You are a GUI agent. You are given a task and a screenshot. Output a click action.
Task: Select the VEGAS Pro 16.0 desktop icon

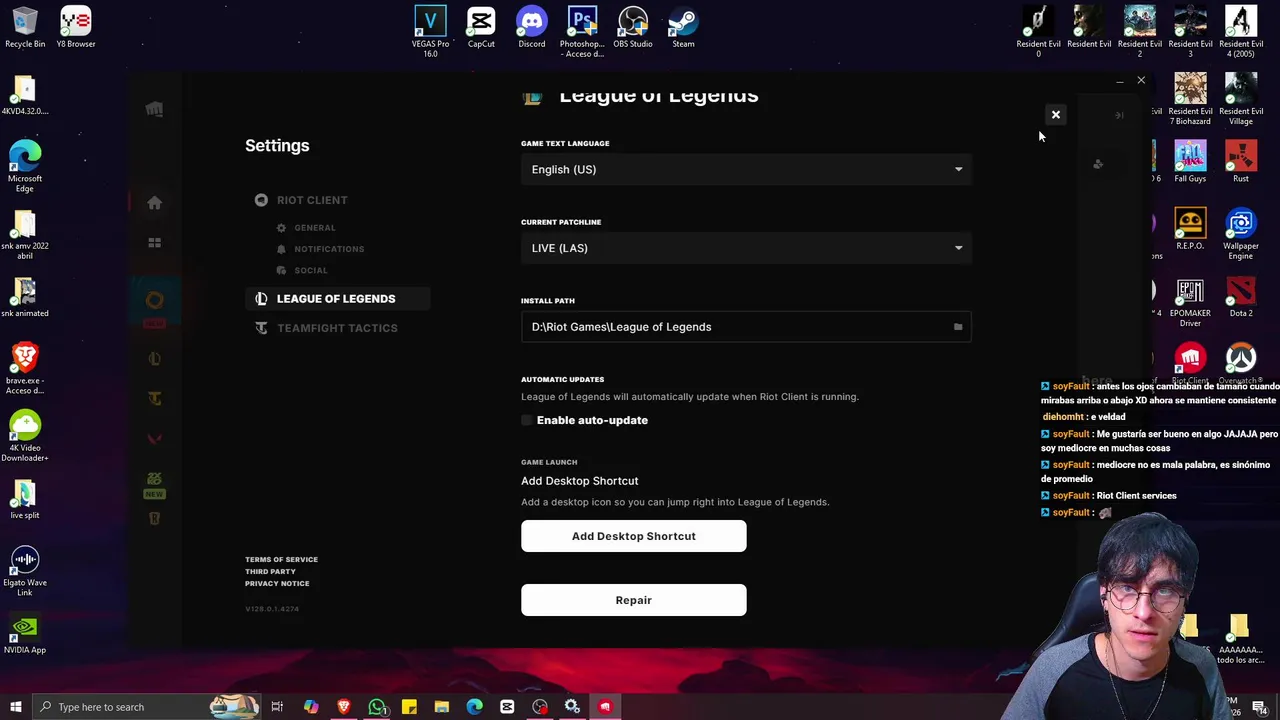pyautogui.click(x=430, y=32)
